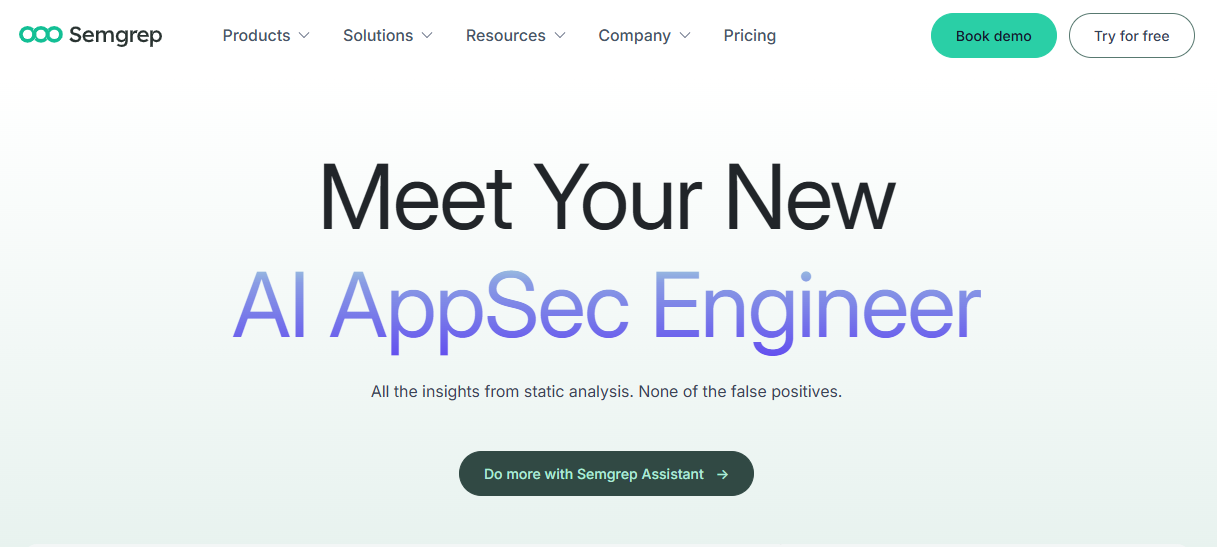Expand the chevron next to Solutions

pyautogui.click(x=427, y=36)
